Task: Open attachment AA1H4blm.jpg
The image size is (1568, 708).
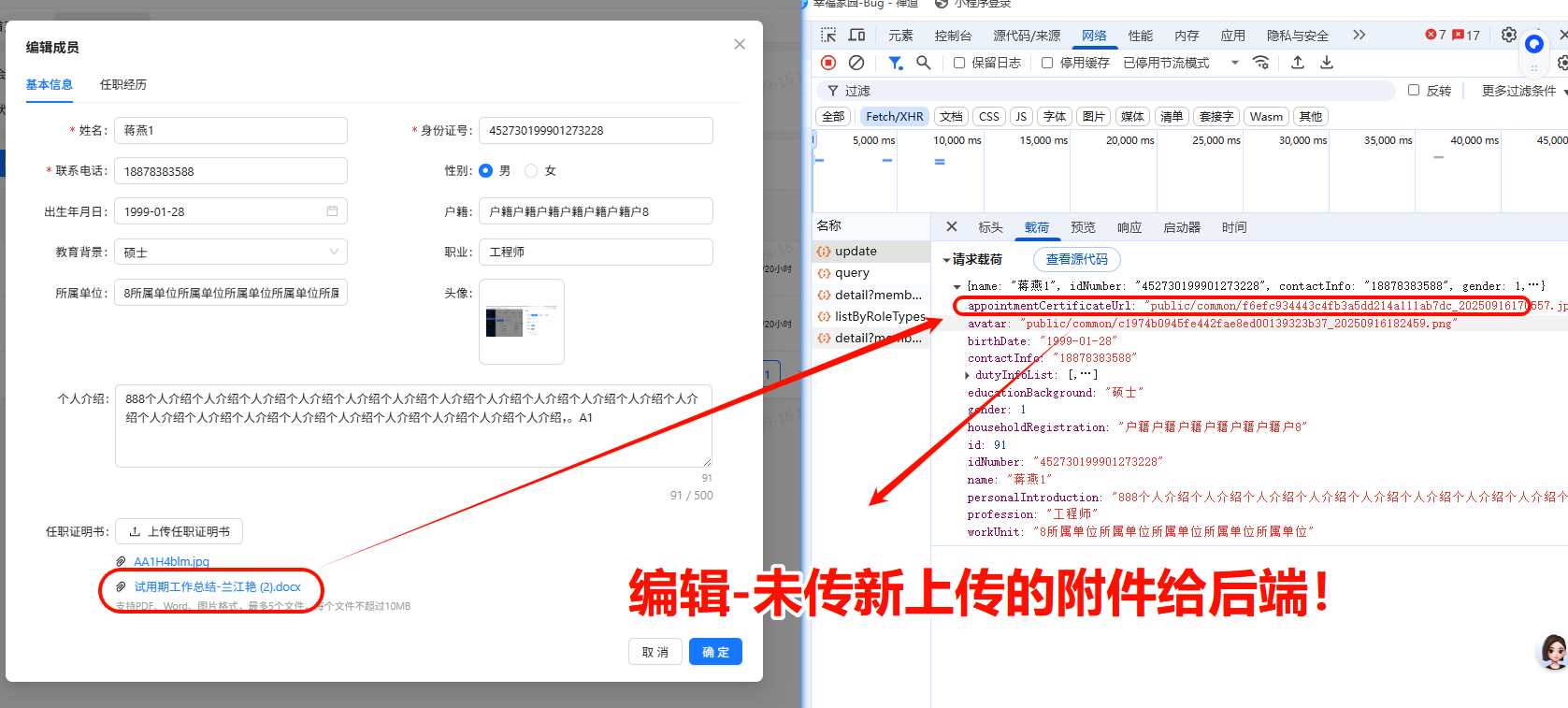Action: pos(171,561)
